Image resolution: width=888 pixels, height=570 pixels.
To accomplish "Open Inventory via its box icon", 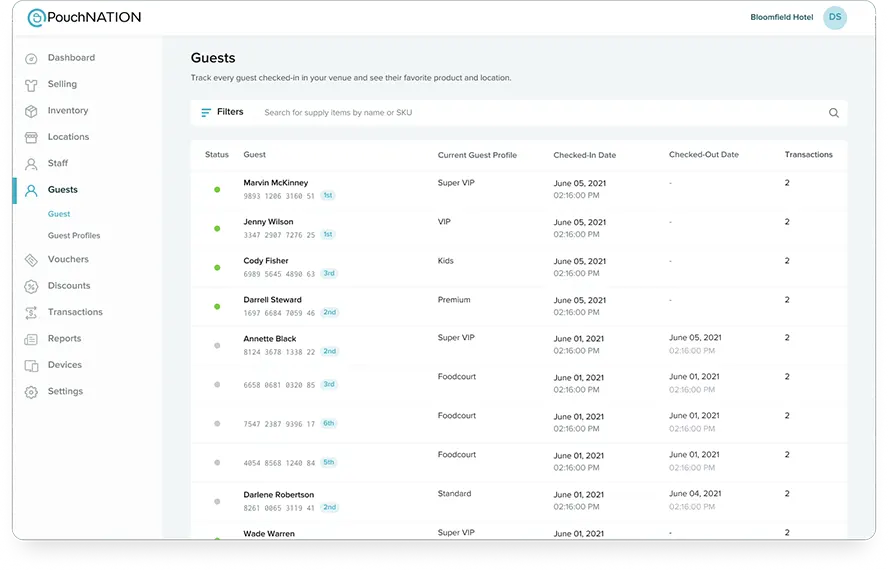I will point(31,111).
